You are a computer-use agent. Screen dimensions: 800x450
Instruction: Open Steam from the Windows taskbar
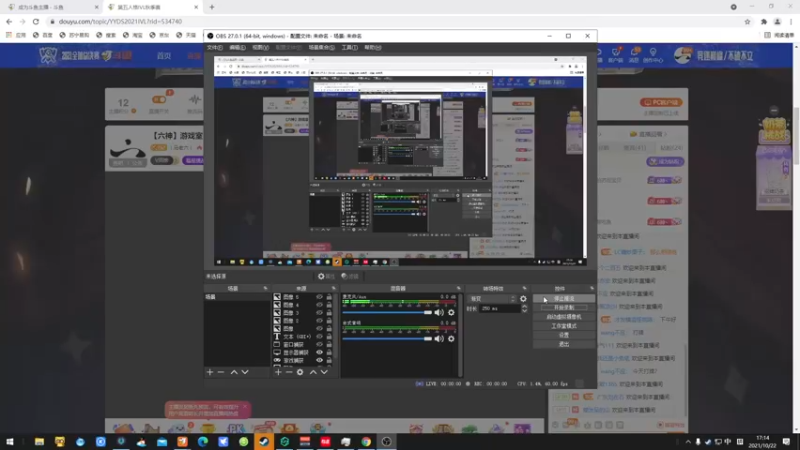pos(264,441)
